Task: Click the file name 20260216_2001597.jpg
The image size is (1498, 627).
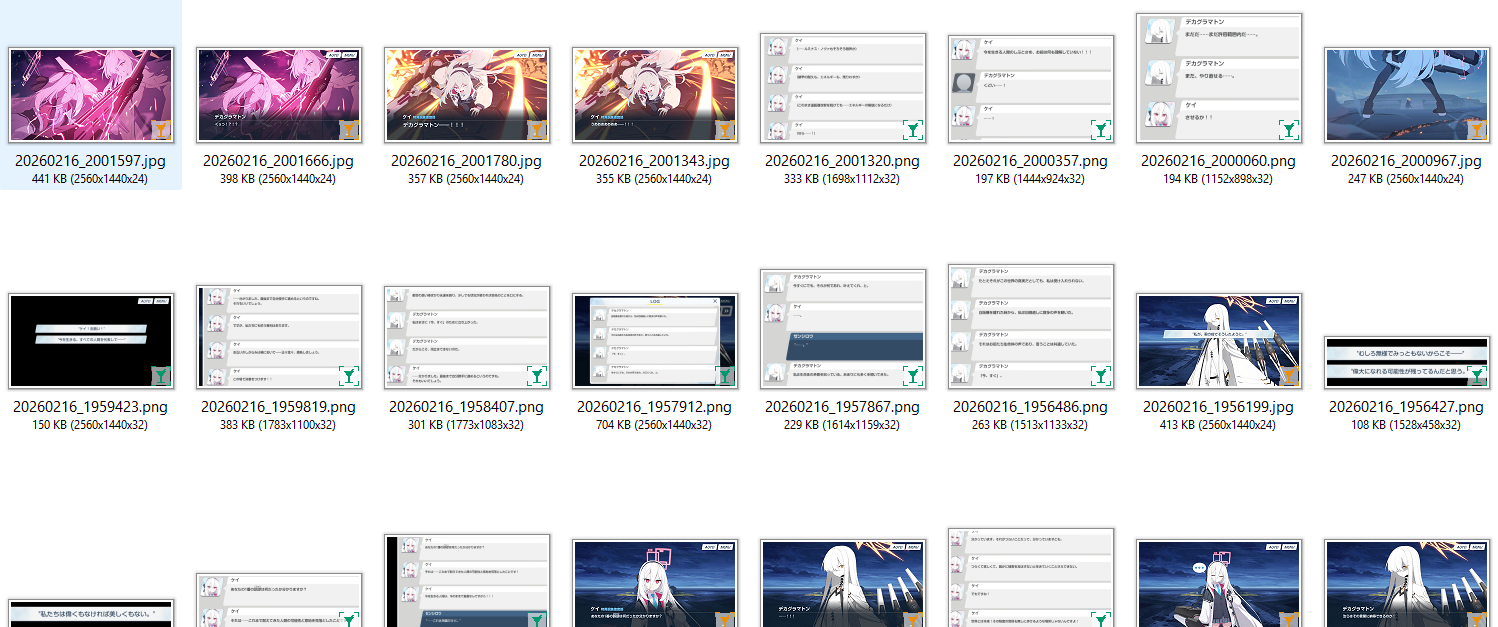Action: pyautogui.click(x=91, y=161)
